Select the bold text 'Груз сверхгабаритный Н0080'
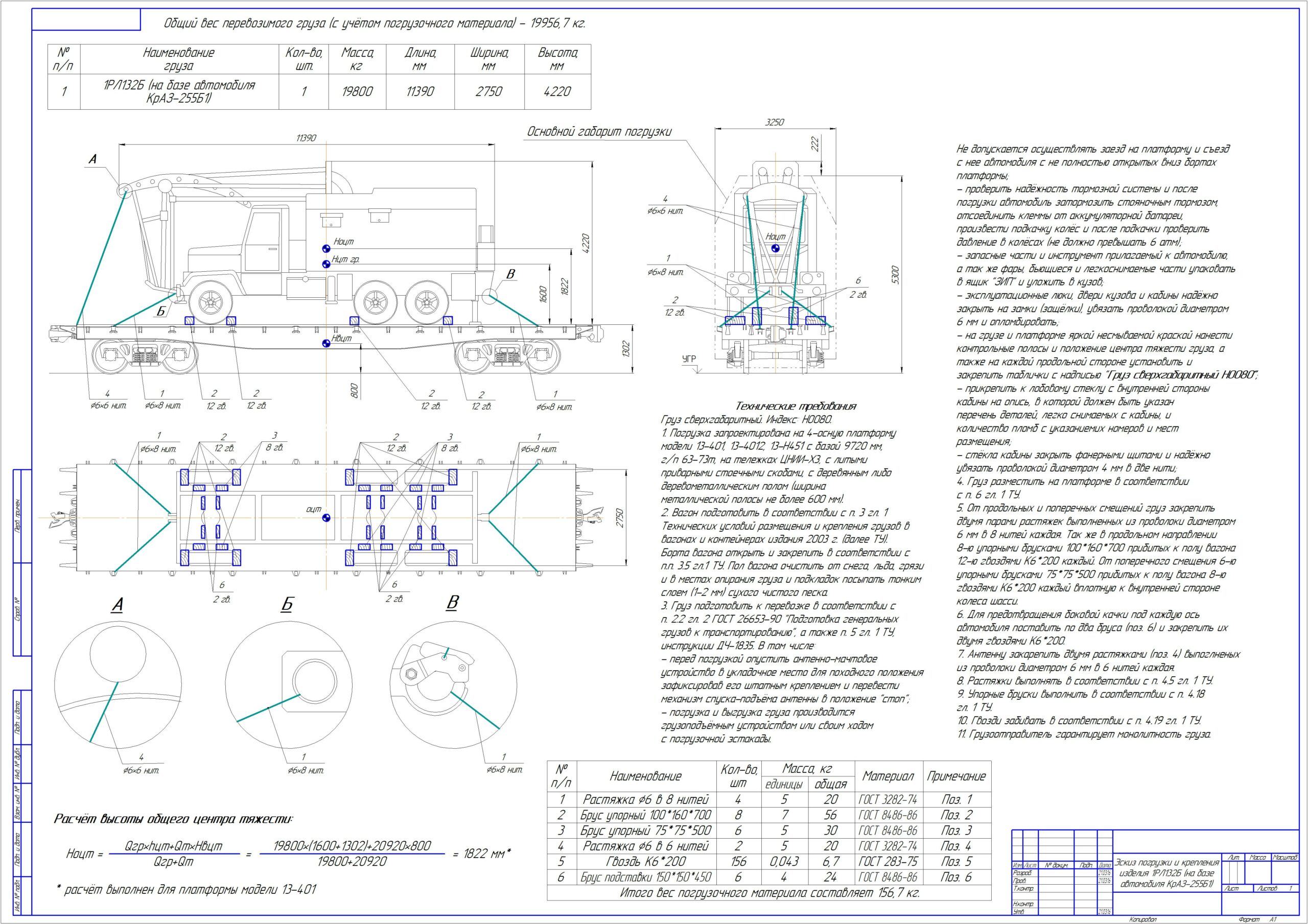 pos(1180,375)
